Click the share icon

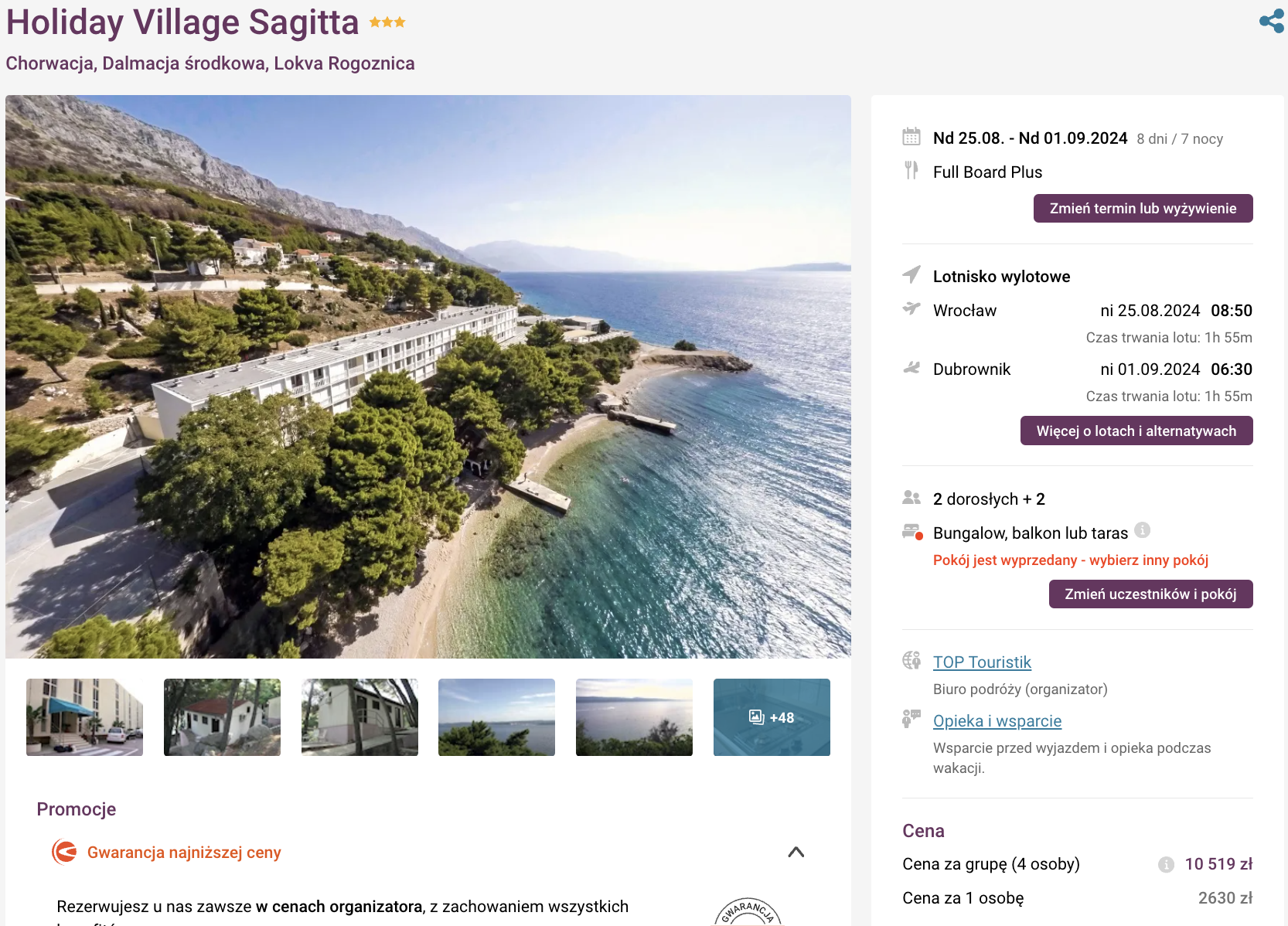(x=1271, y=21)
